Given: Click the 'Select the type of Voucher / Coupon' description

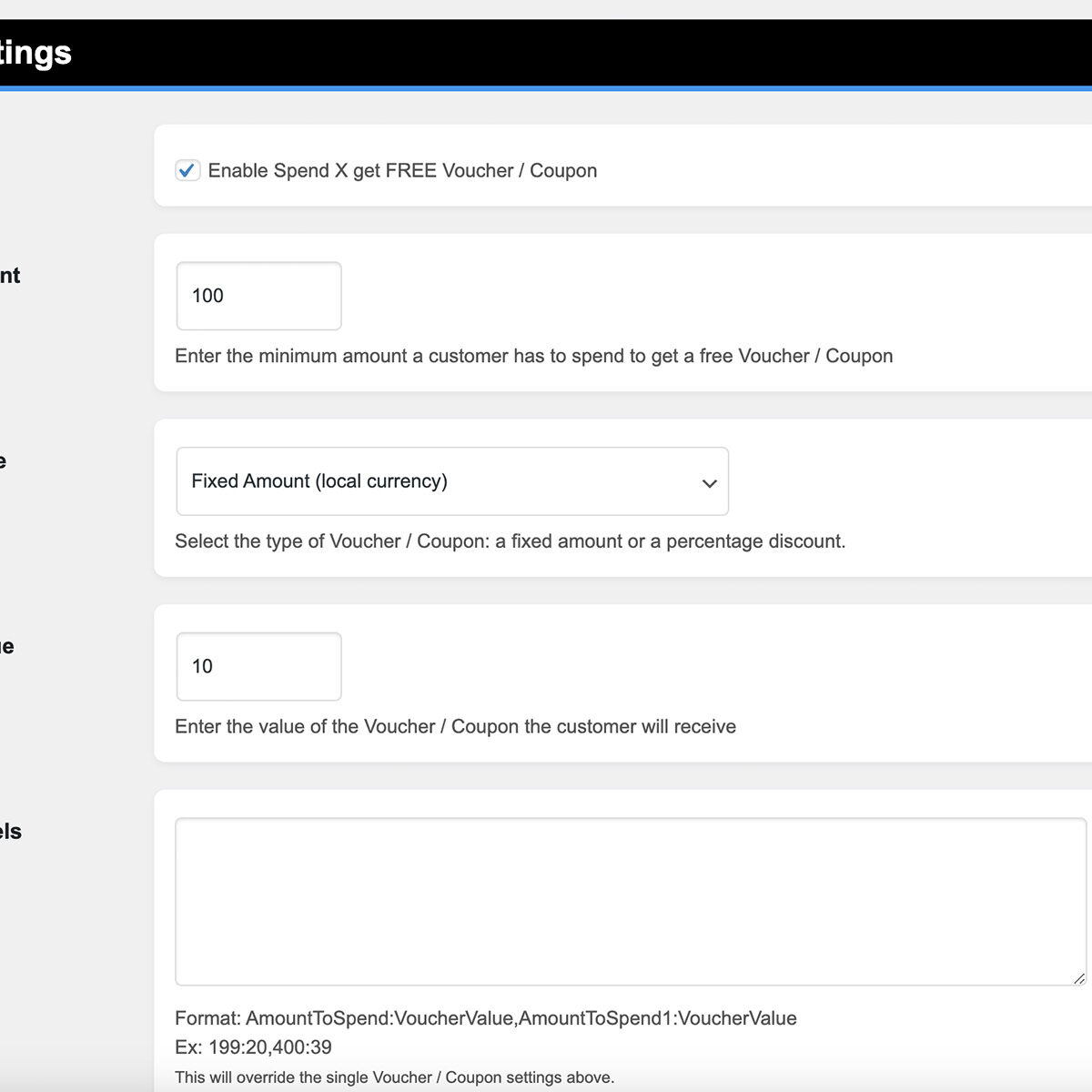Looking at the screenshot, I should point(510,541).
